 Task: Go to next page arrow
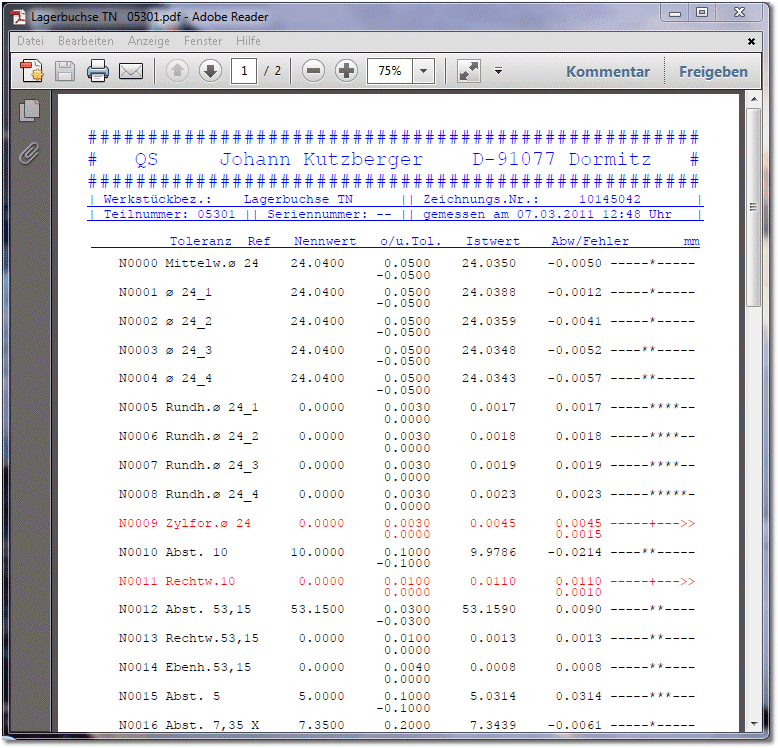210,71
